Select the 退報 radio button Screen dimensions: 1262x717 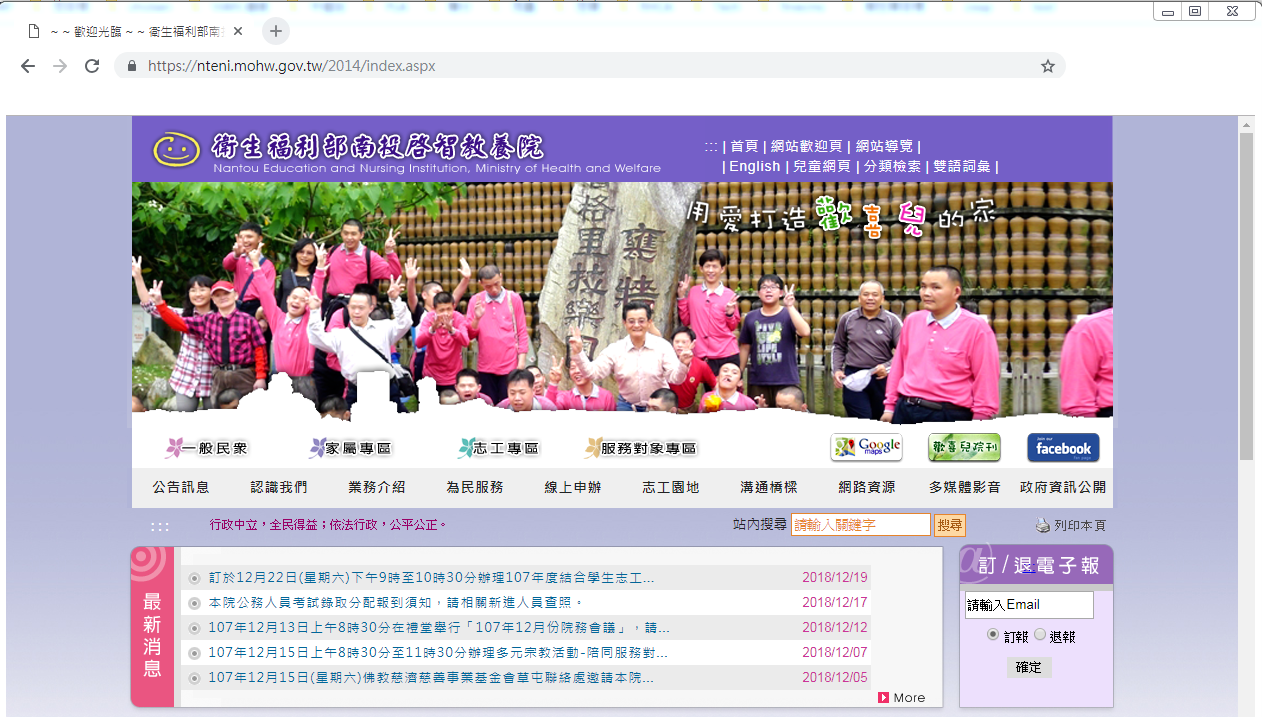[x=1040, y=635]
